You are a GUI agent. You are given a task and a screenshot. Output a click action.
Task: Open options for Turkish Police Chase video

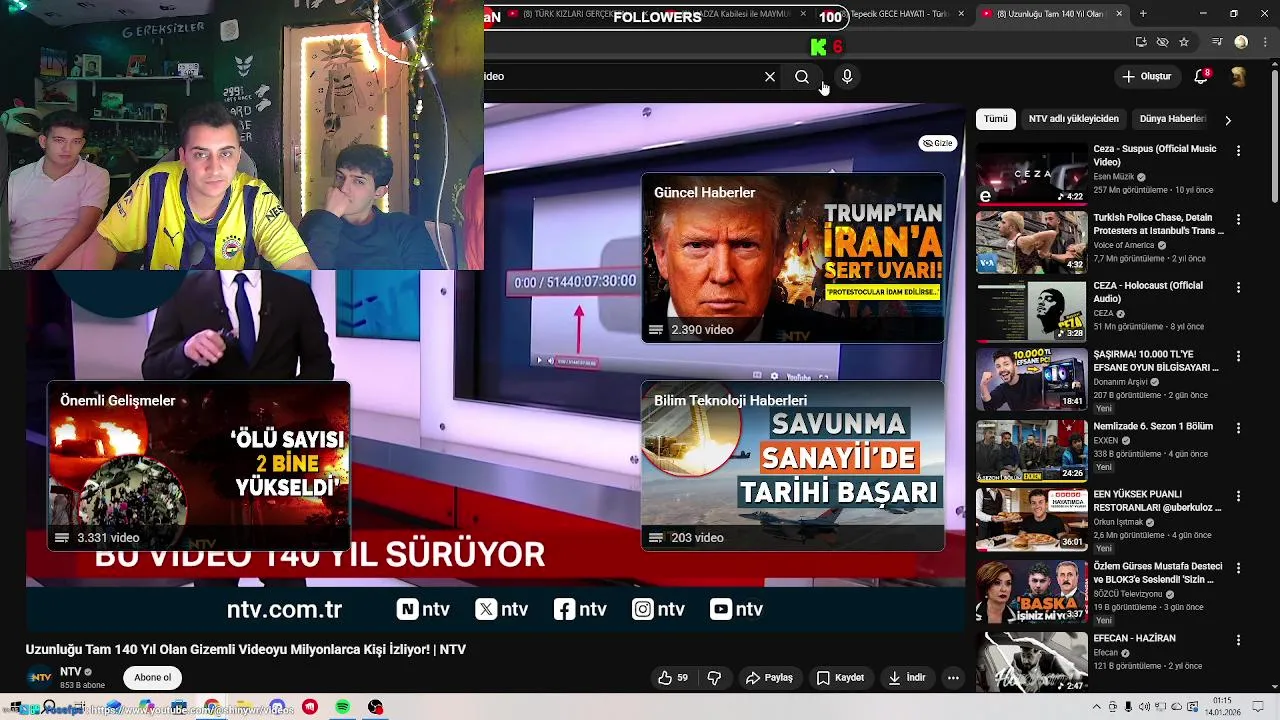[x=1238, y=219]
